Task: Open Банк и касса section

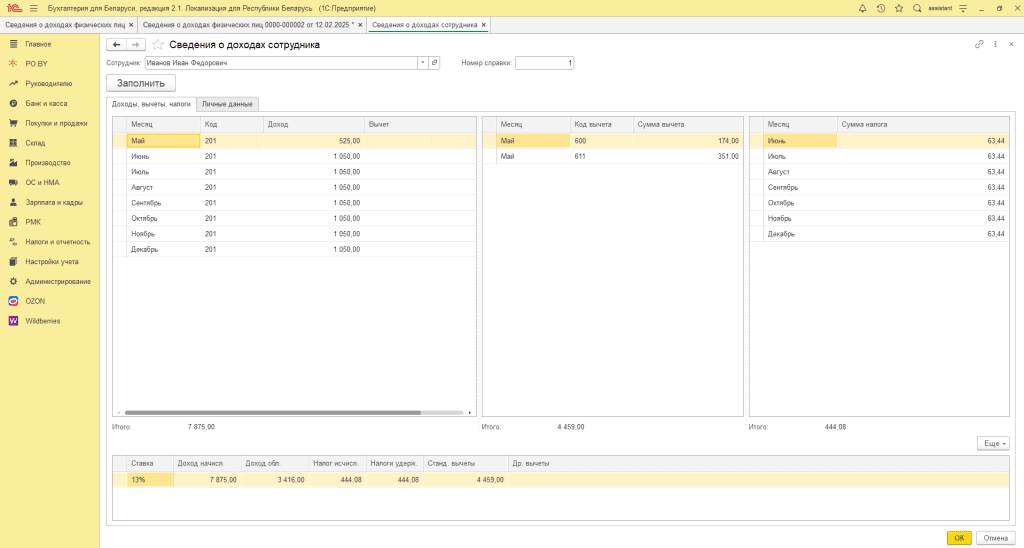Action: pyautogui.click(x=46, y=103)
